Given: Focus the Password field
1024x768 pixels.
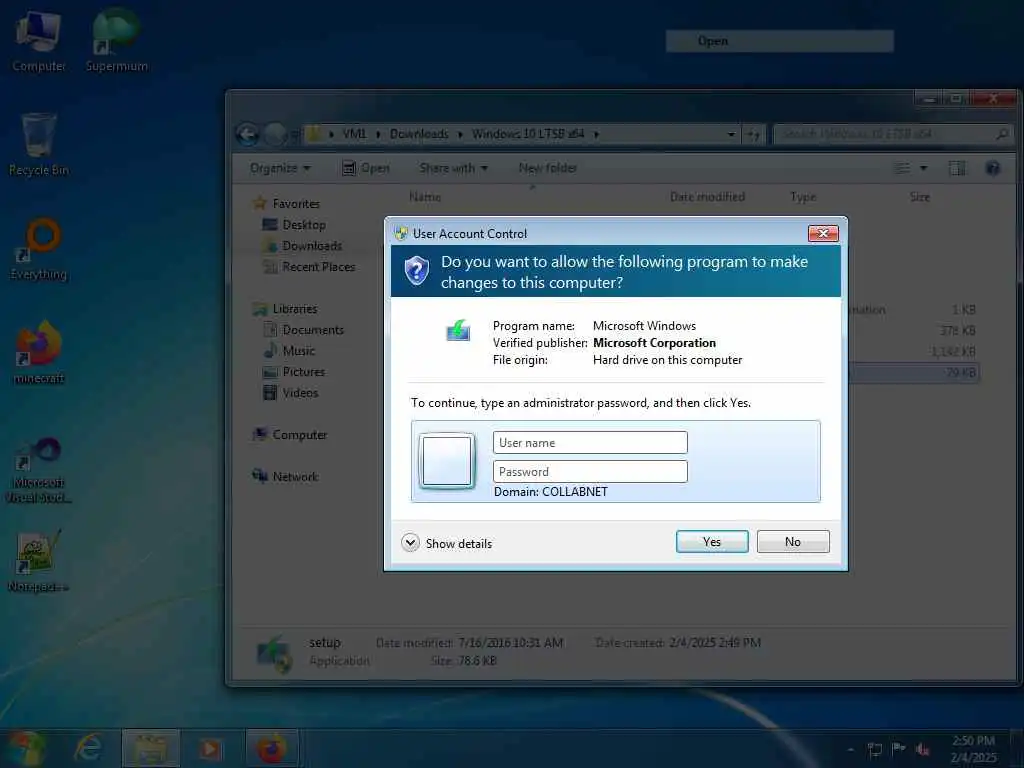Looking at the screenshot, I should [590, 472].
